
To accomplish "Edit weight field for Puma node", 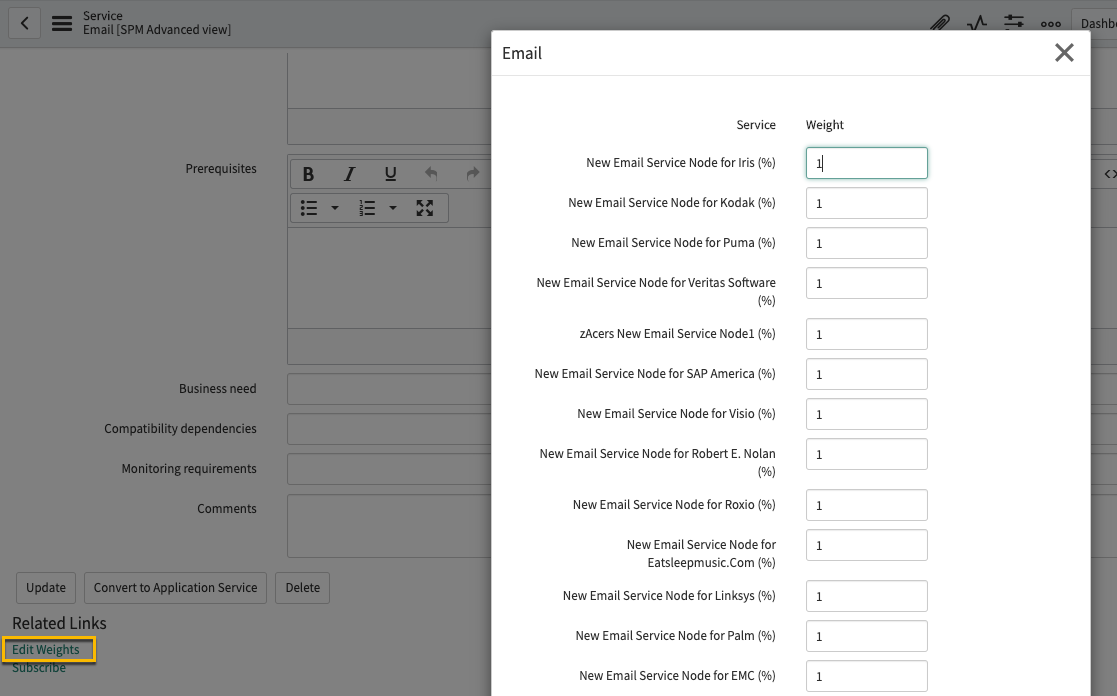I will coord(867,243).
